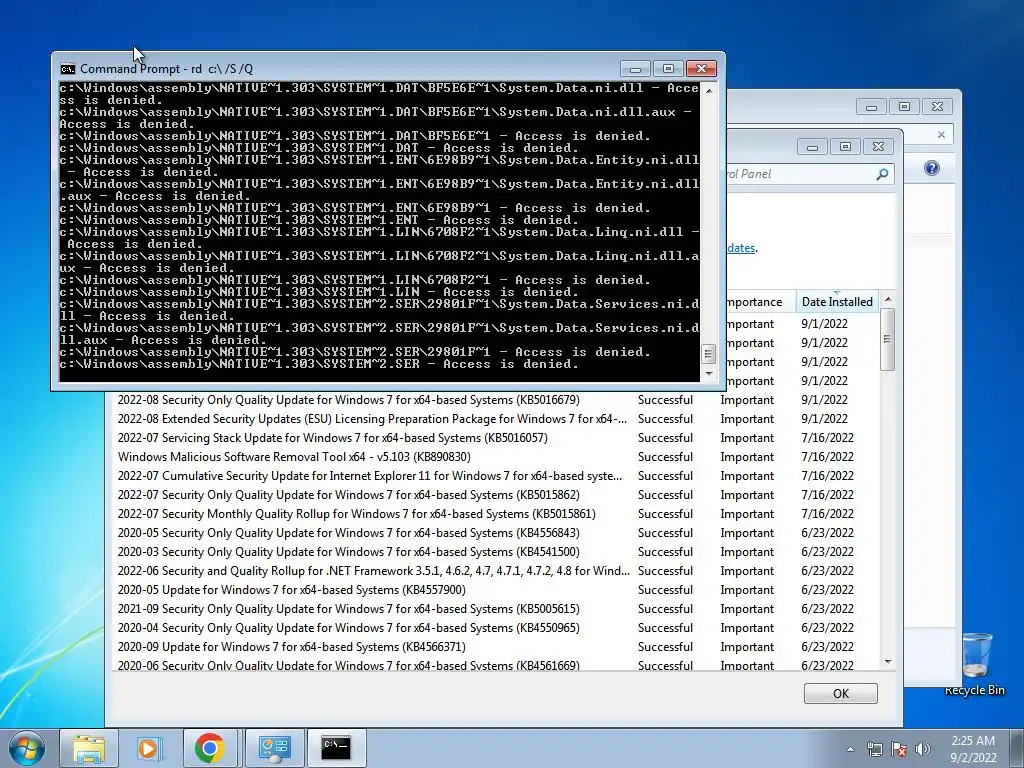Image resolution: width=1024 pixels, height=768 pixels.
Task: Focus the Search Control Panel field
Action: [800, 174]
